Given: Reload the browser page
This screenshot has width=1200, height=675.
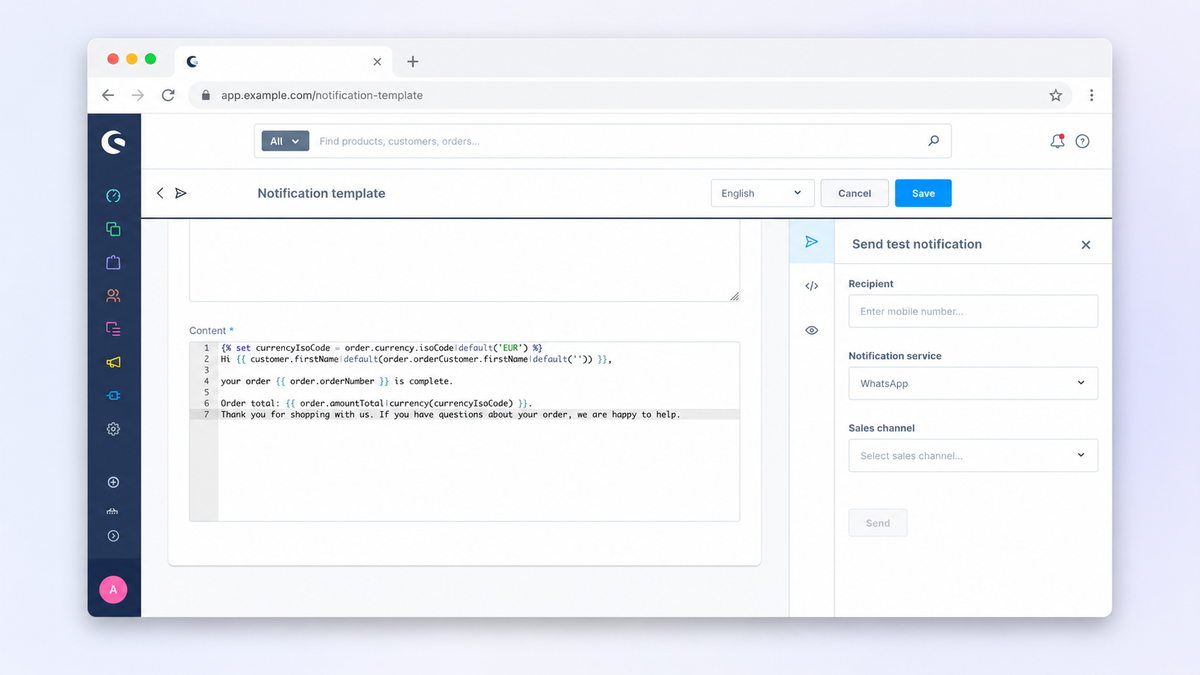Looking at the screenshot, I should [168, 95].
